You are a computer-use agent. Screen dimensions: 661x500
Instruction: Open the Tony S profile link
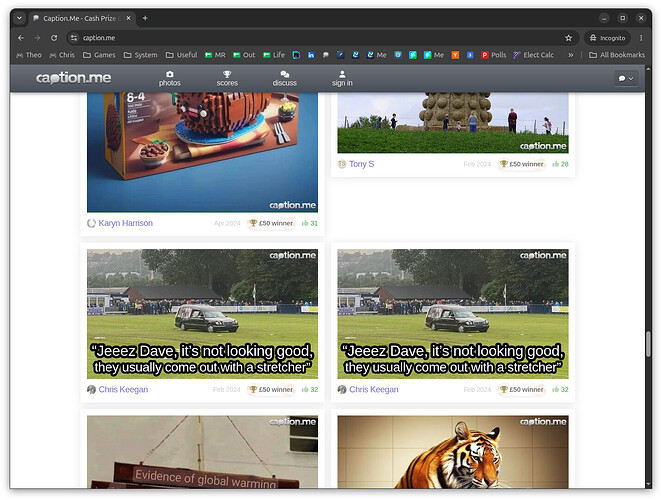click(x=361, y=164)
